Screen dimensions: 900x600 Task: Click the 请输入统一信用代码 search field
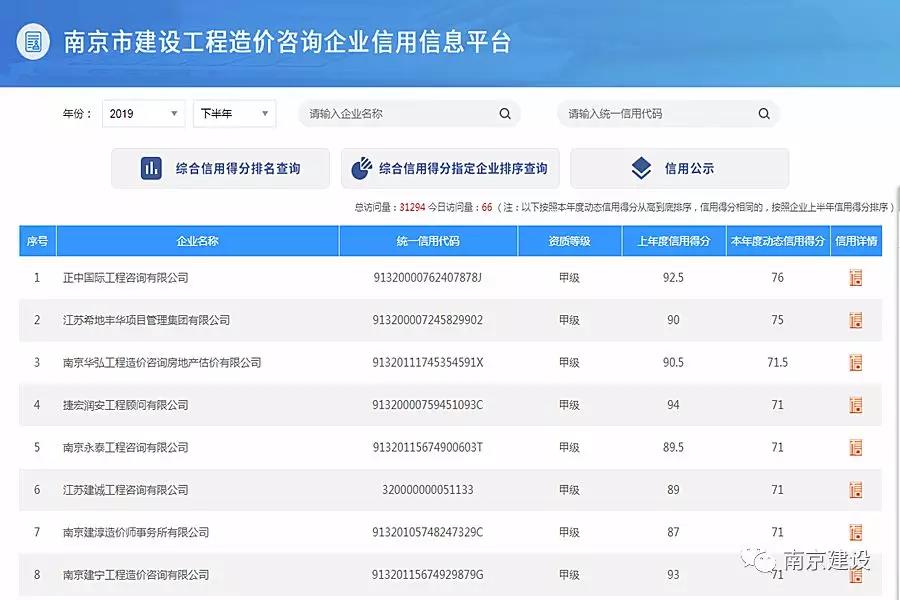click(x=655, y=113)
